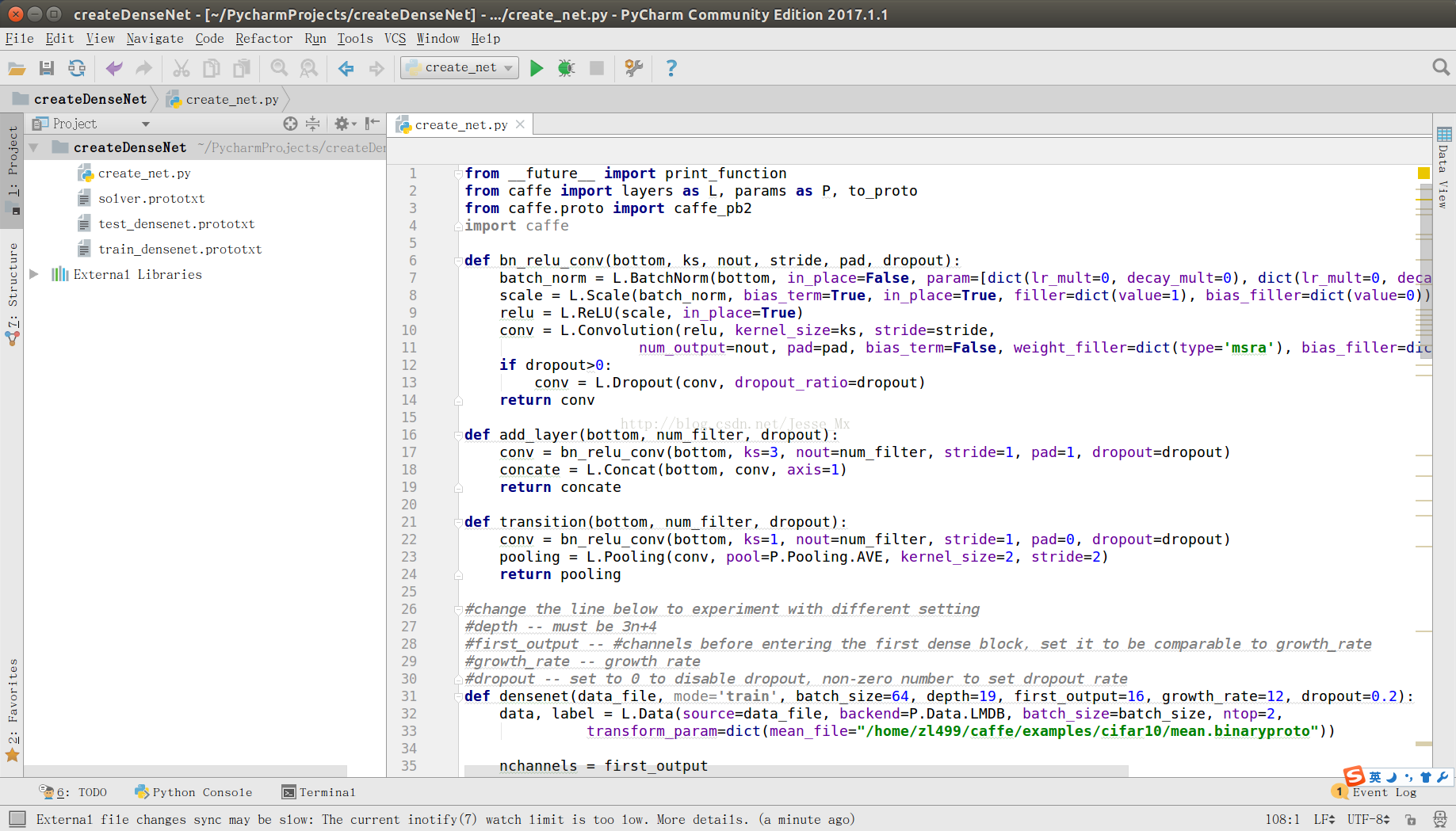Click the 108:1 cursor position indicator
This screenshot has height=831, width=1456.
[1282, 819]
